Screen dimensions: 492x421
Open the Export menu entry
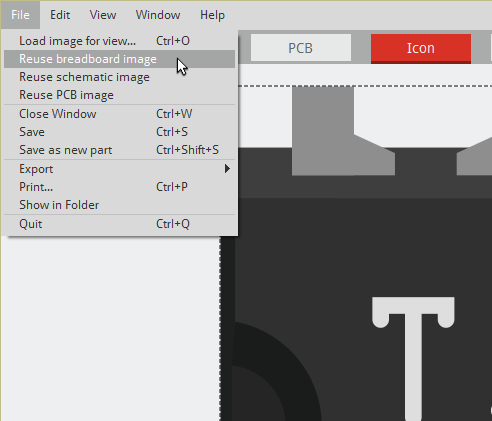[x=119, y=169]
